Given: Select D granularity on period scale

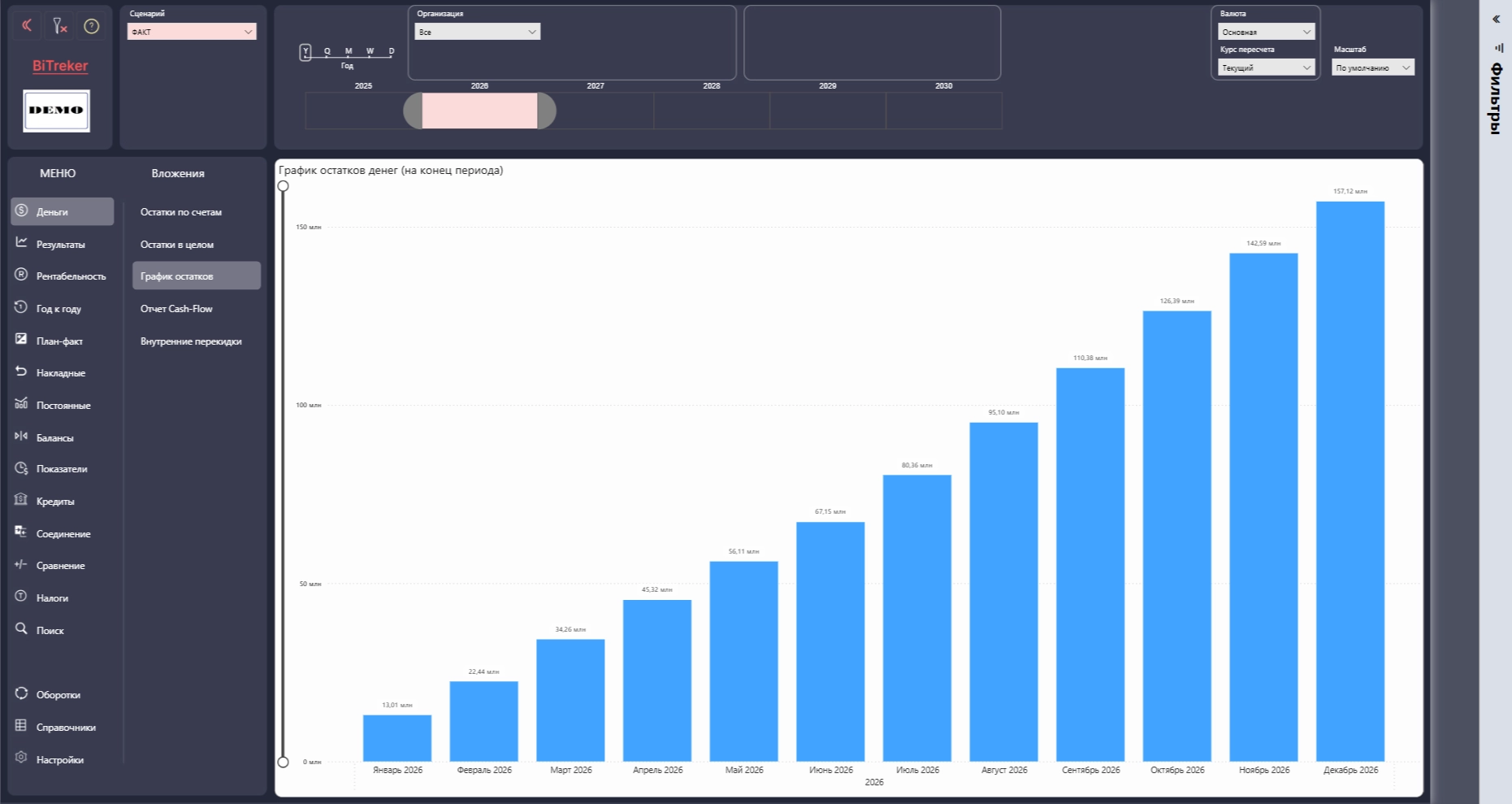Looking at the screenshot, I should (392, 51).
